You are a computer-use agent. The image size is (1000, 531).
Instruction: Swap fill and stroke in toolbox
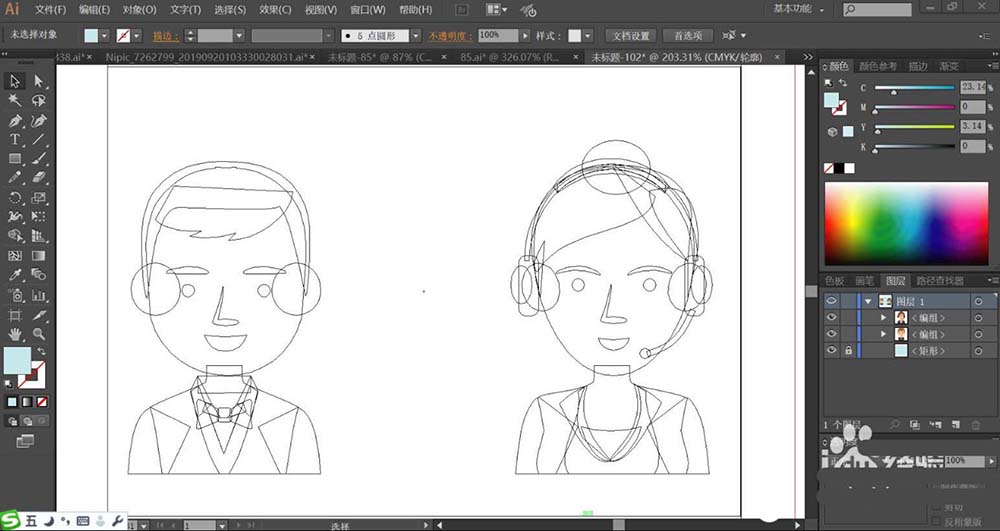(41, 351)
